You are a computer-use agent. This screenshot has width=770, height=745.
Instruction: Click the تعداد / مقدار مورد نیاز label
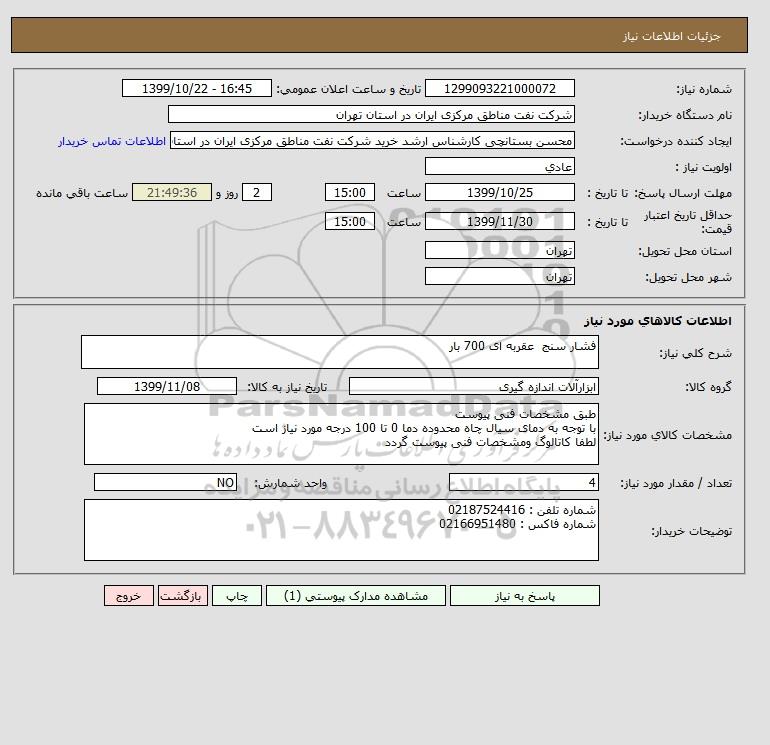pos(676,484)
